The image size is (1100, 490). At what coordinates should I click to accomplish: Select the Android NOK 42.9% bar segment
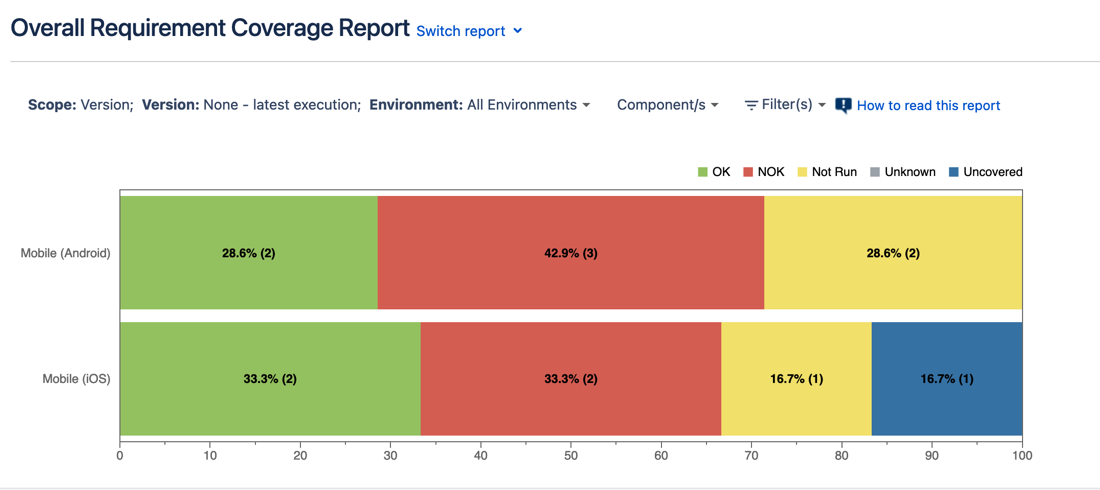point(570,253)
